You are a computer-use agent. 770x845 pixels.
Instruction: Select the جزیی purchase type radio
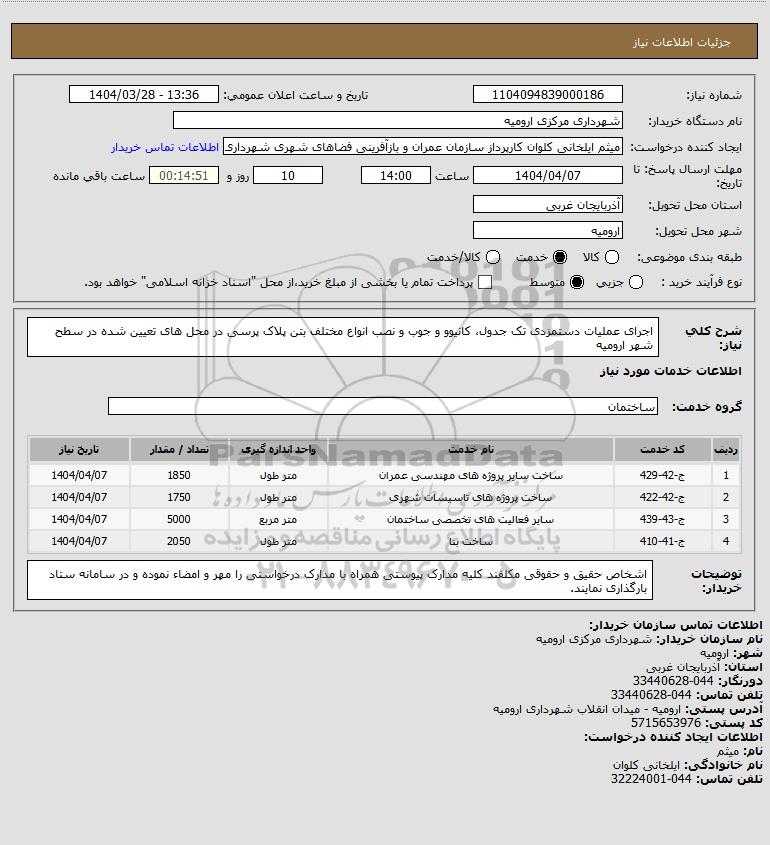pyautogui.click(x=636, y=282)
